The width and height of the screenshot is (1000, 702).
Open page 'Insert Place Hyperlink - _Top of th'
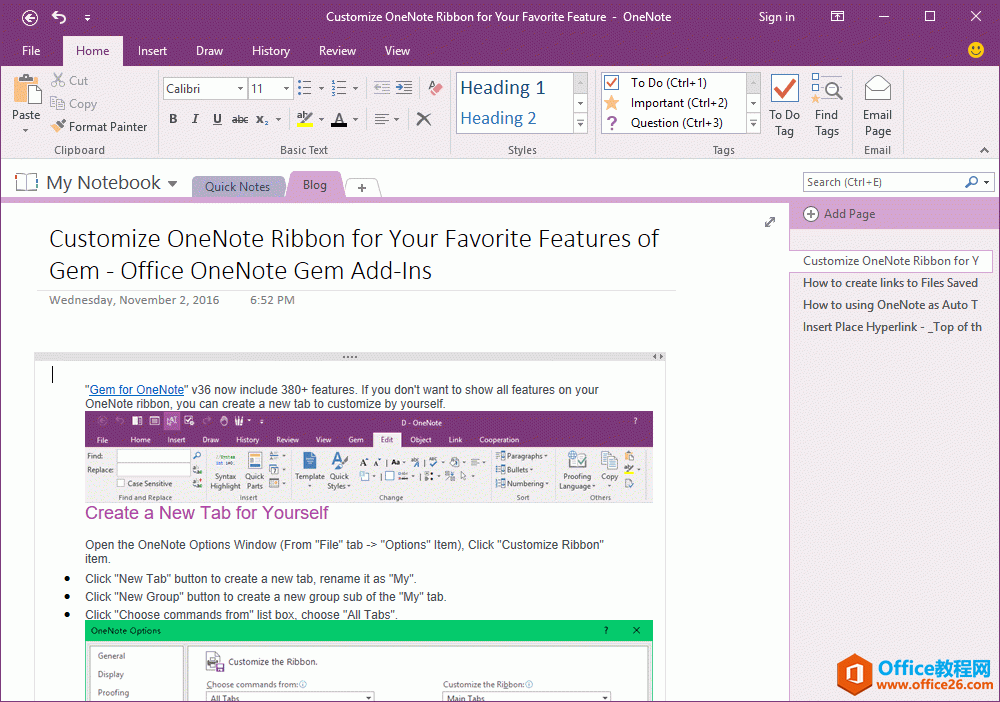coord(892,327)
